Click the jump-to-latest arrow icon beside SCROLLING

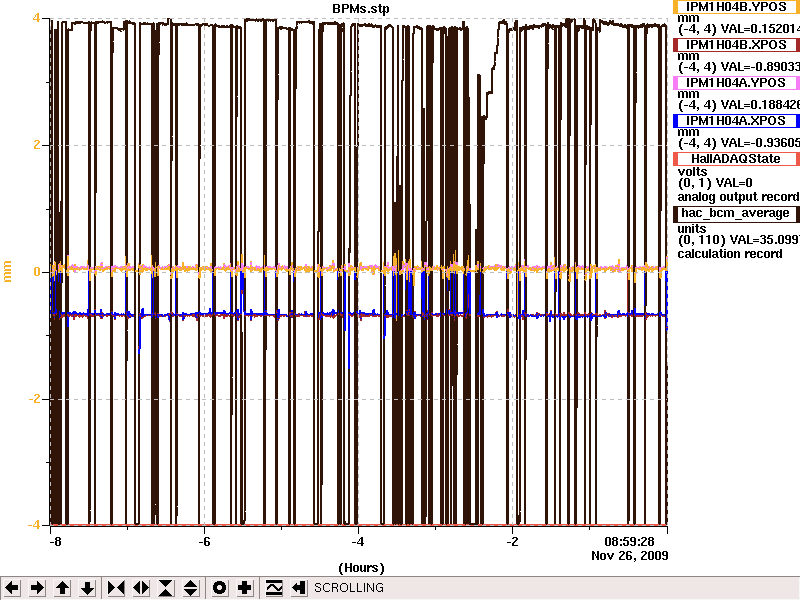[299, 588]
